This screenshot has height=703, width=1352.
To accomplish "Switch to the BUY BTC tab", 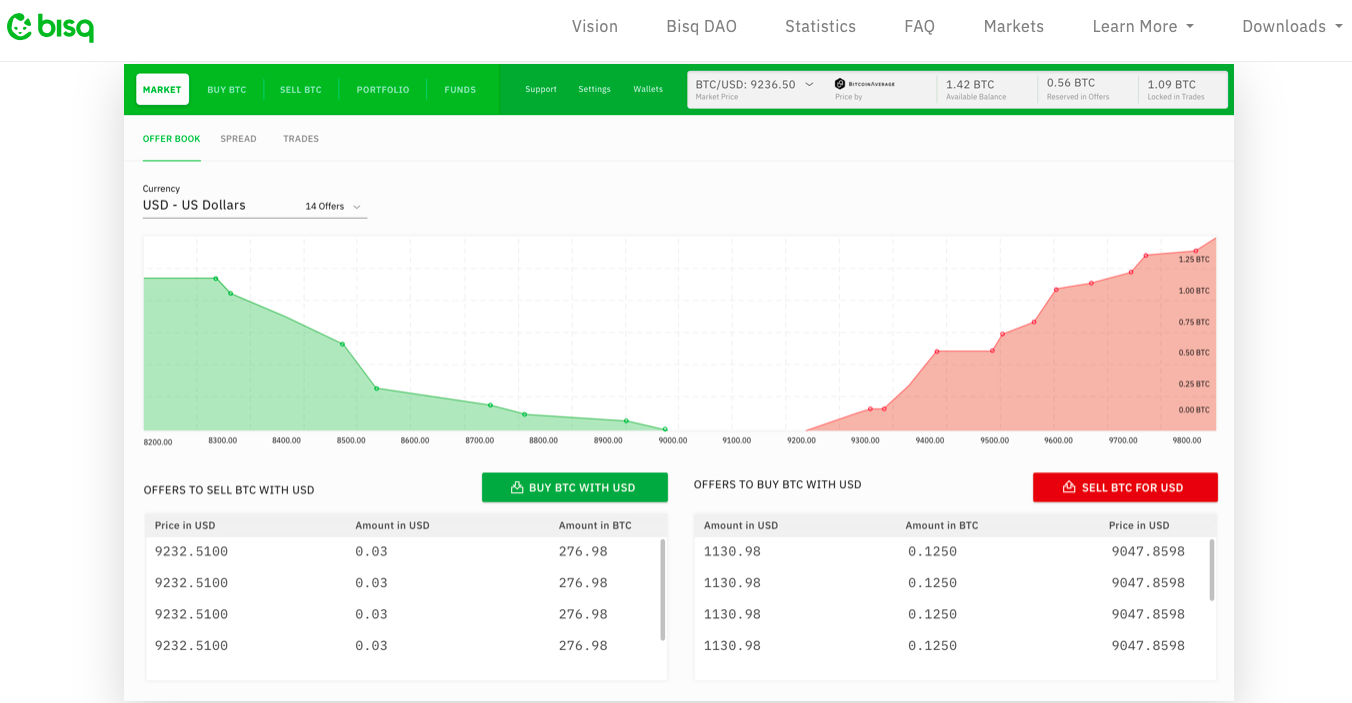I will (227, 90).
